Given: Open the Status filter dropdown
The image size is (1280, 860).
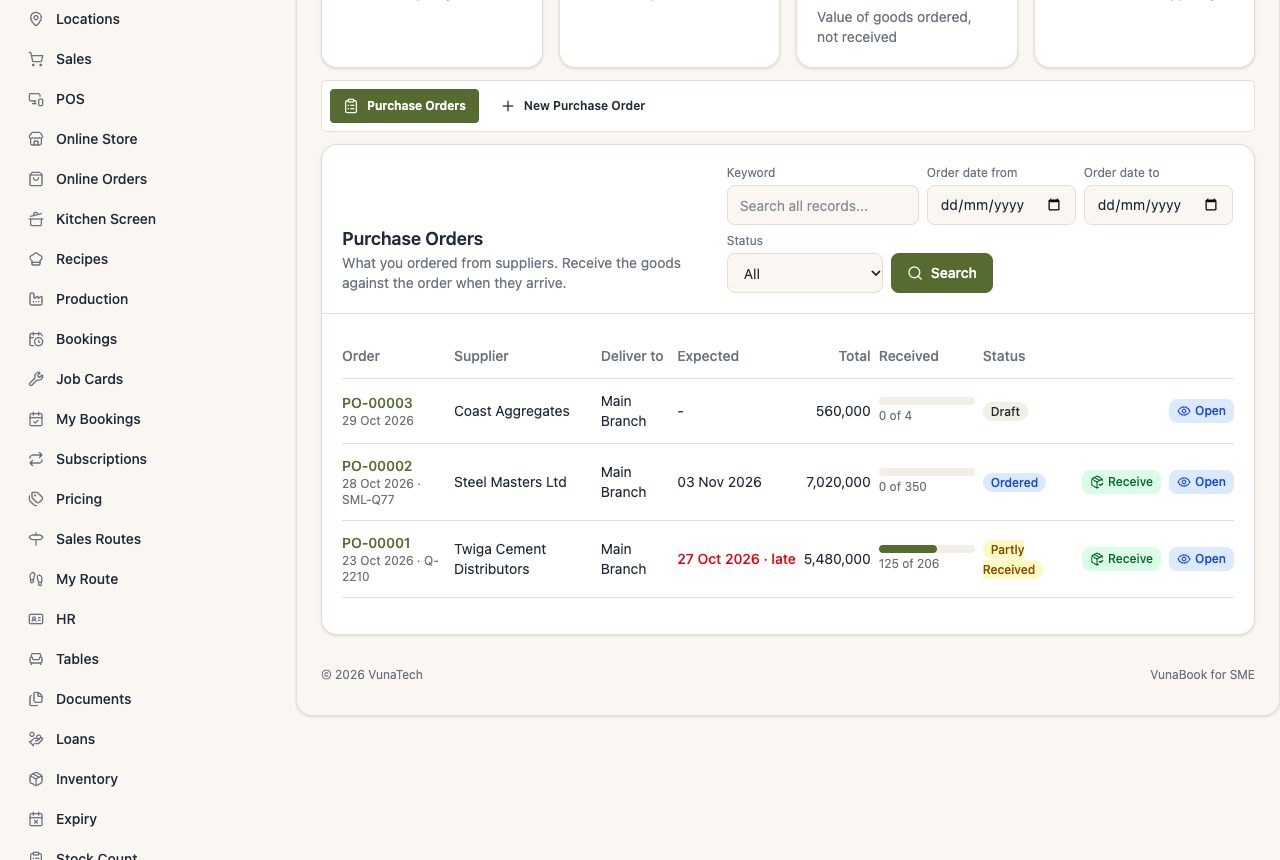Looking at the screenshot, I should [805, 273].
